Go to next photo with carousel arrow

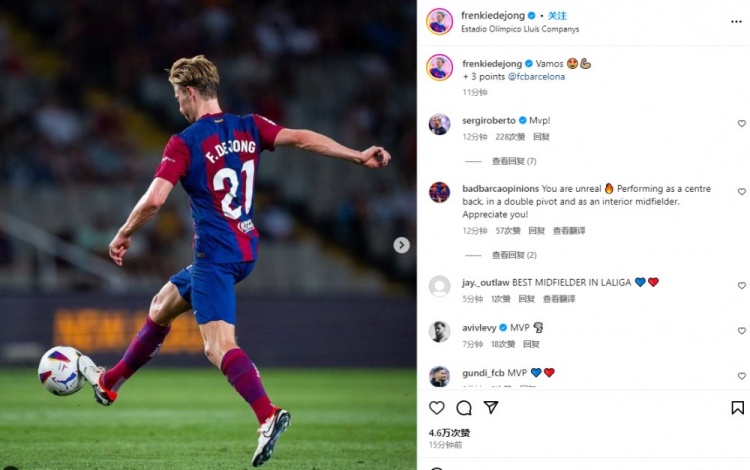(x=401, y=245)
